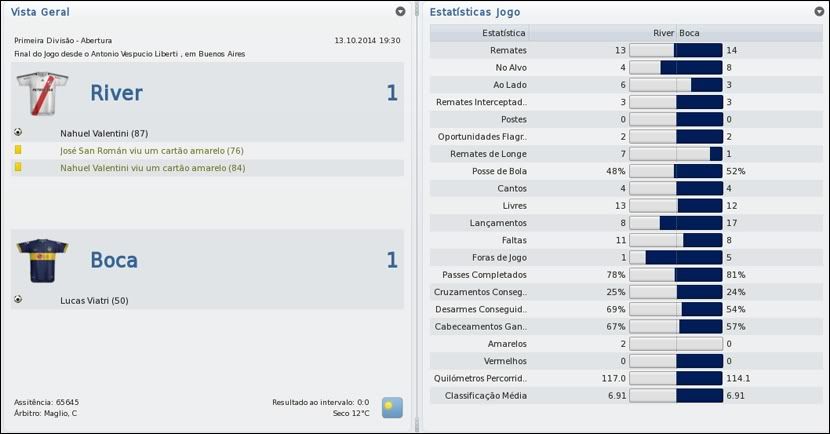Select goalscorer Nahuel Valentini (87)

pos(104,133)
